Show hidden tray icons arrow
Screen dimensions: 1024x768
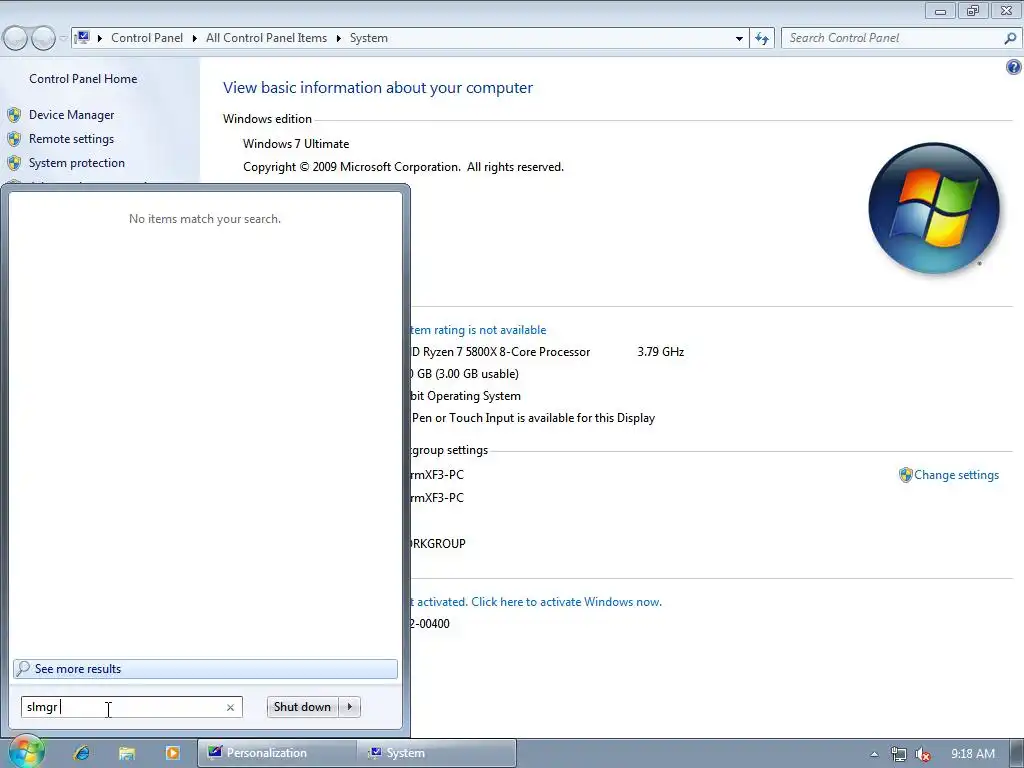point(874,754)
